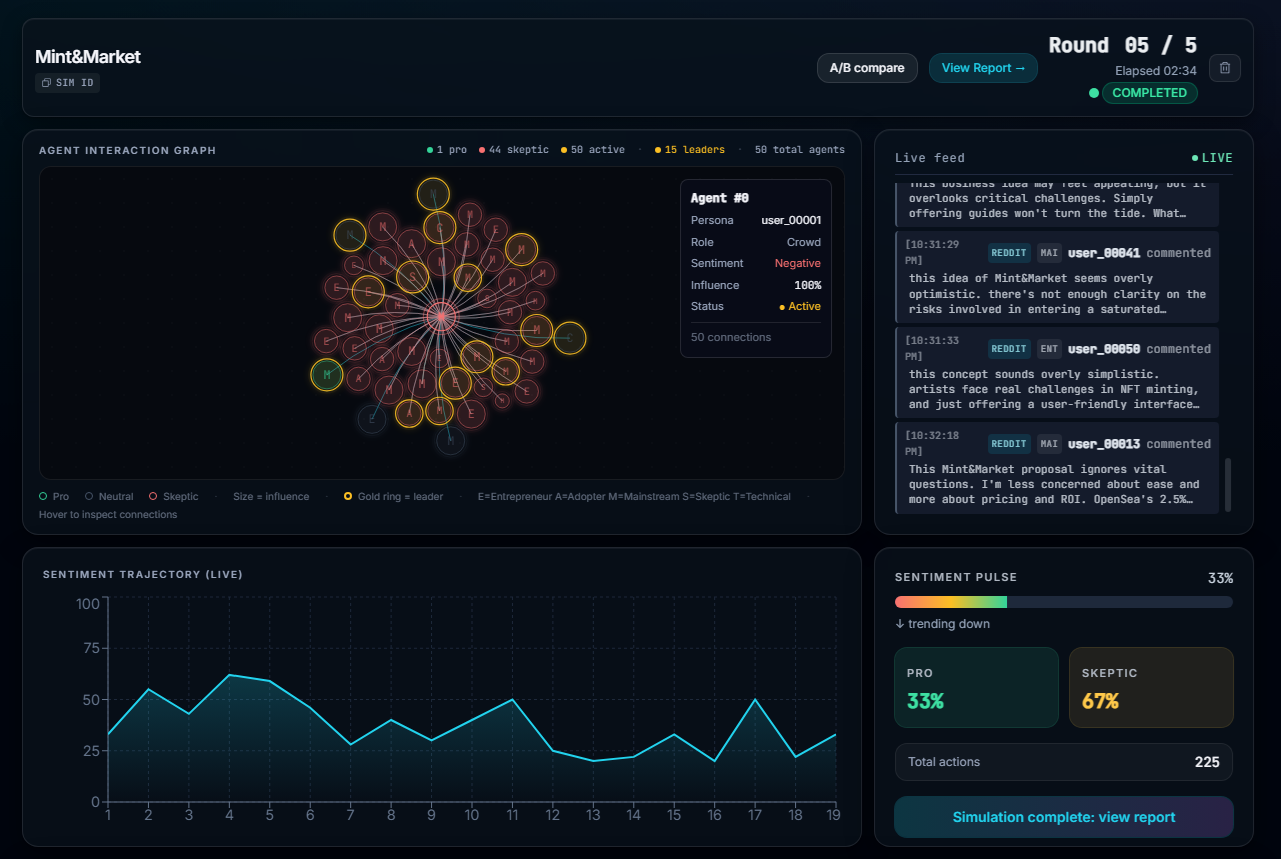Open View Report link
This screenshot has height=859, width=1281.
tap(983, 68)
